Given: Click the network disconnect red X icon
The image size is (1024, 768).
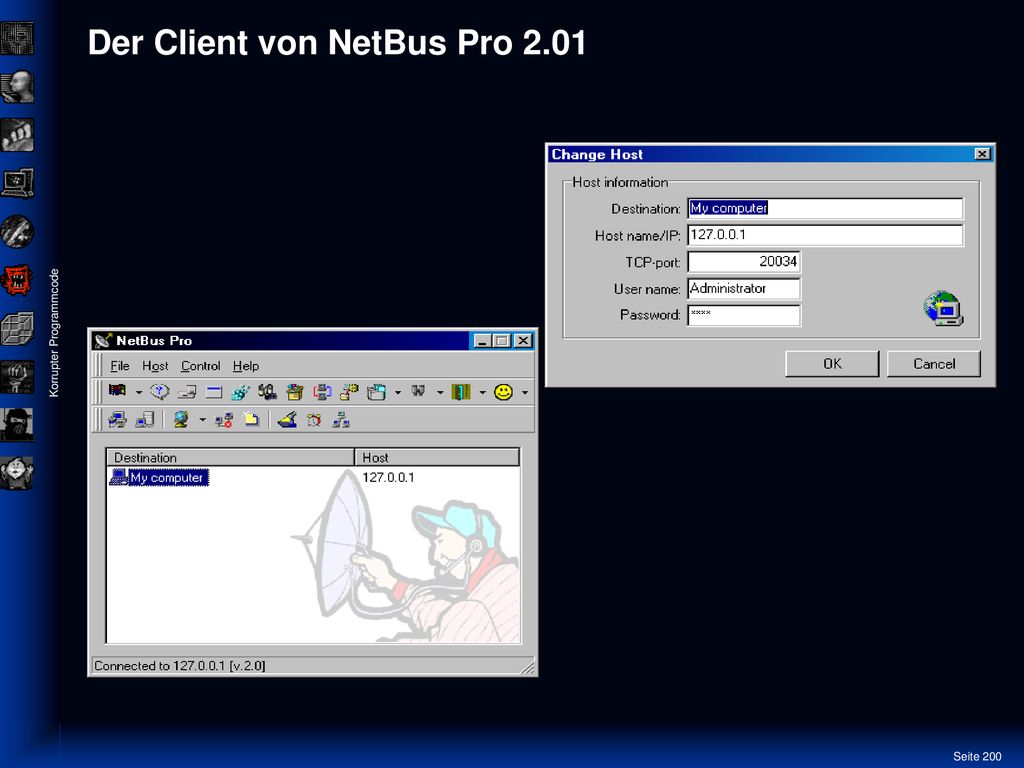Looking at the screenshot, I should click(x=224, y=419).
